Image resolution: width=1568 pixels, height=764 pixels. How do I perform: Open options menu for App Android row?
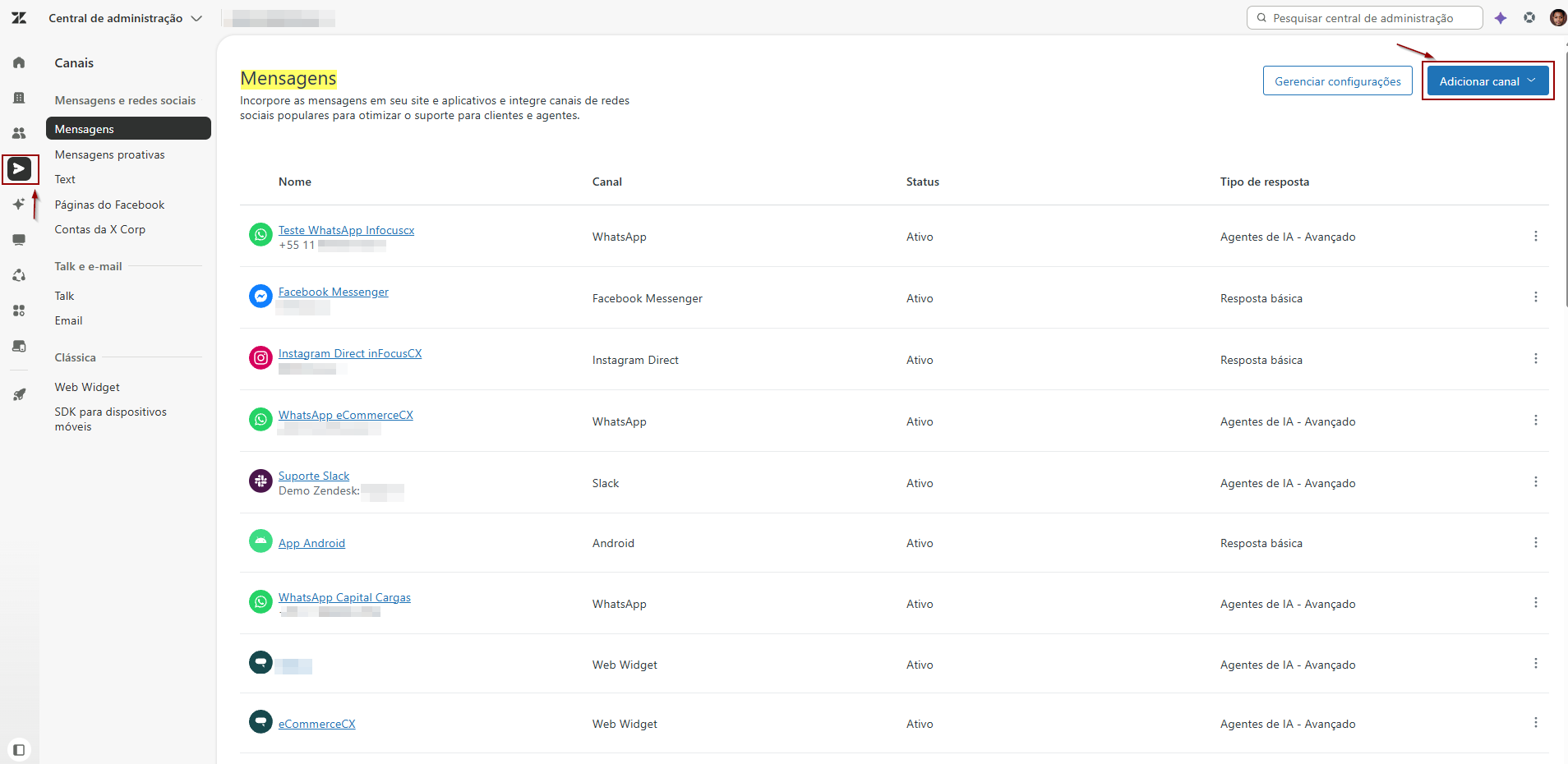(1535, 542)
